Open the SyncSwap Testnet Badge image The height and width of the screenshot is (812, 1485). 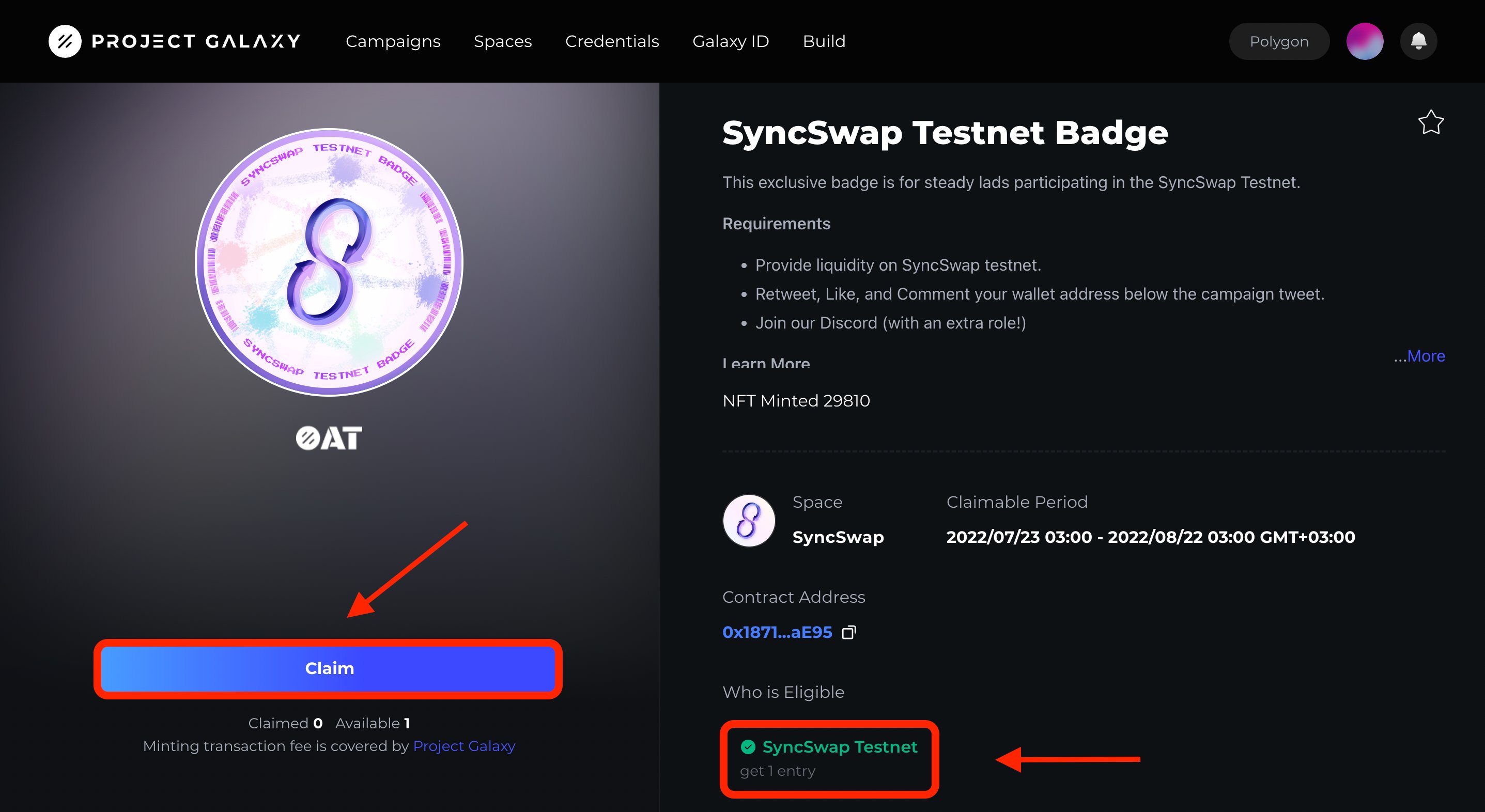(329, 262)
